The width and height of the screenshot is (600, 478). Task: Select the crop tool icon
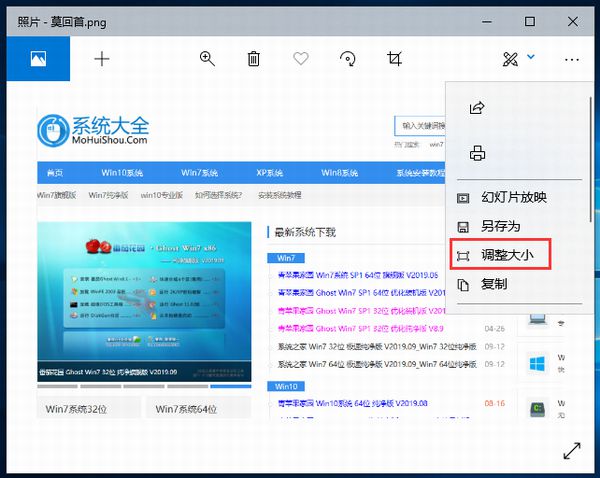(x=394, y=59)
